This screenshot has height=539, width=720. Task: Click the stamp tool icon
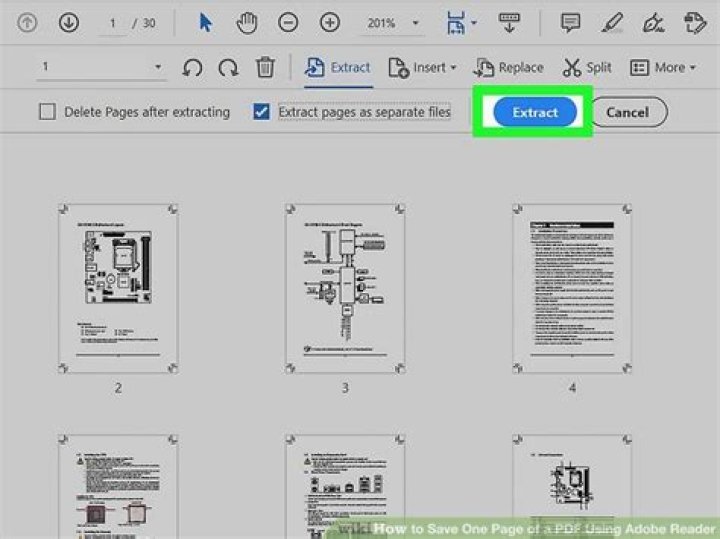coord(695,23)
